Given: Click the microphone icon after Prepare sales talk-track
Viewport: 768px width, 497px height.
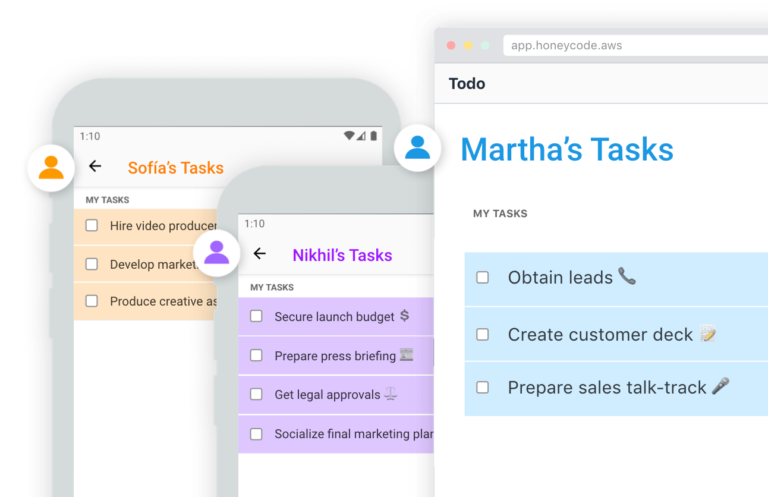Looking at the screenshot, I should (720, 386).
